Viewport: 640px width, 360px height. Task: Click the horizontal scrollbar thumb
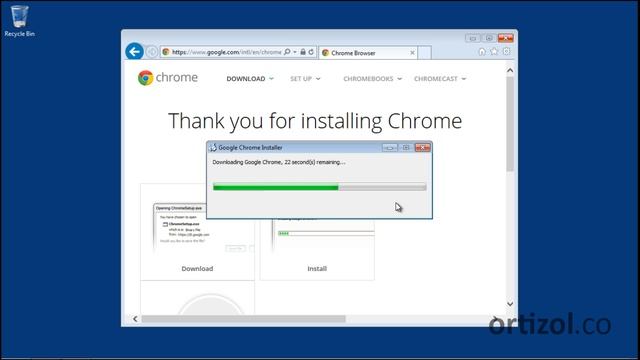[243, 319]
